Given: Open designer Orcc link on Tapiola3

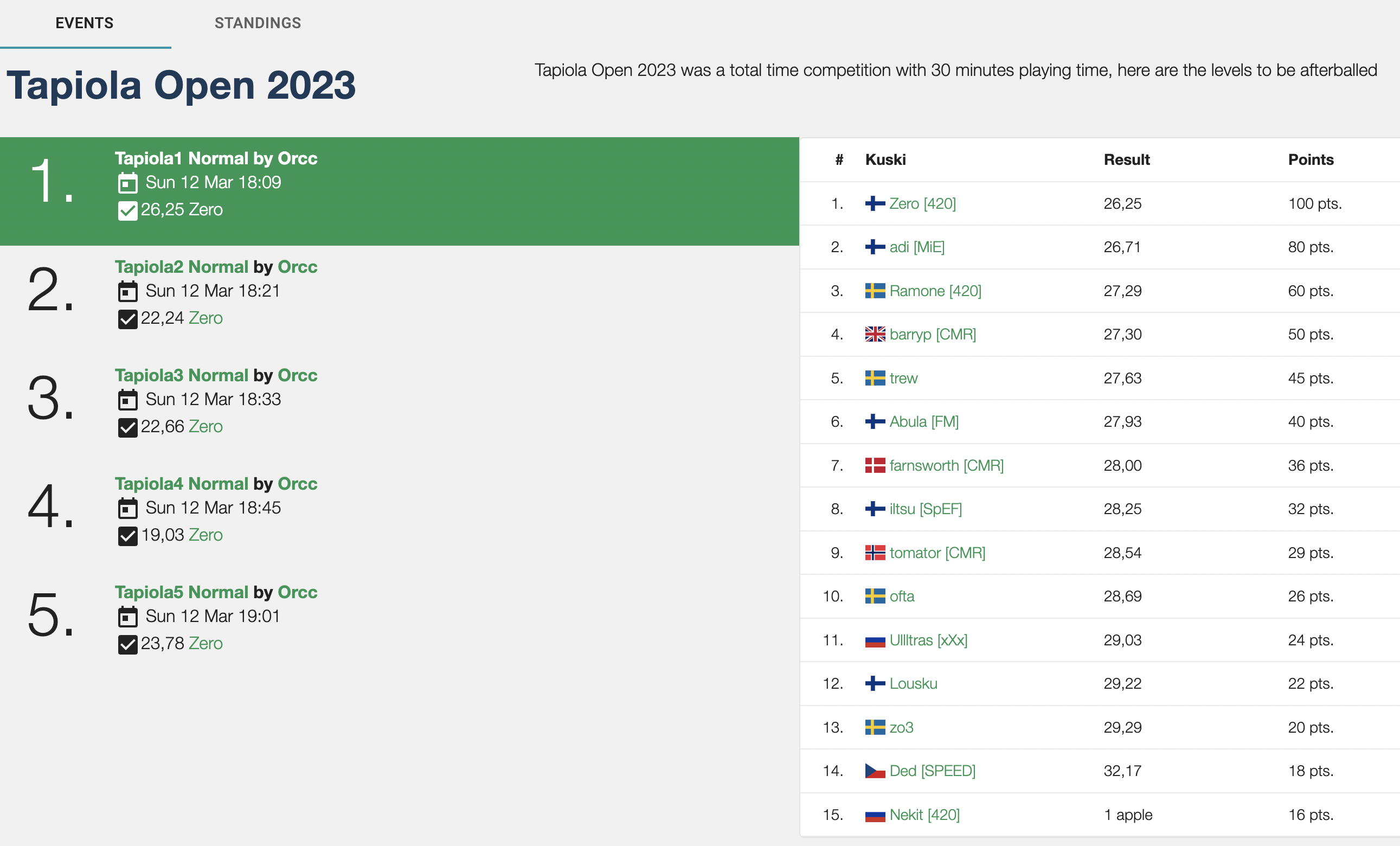Looking at the screenshot, I should 297,376.
